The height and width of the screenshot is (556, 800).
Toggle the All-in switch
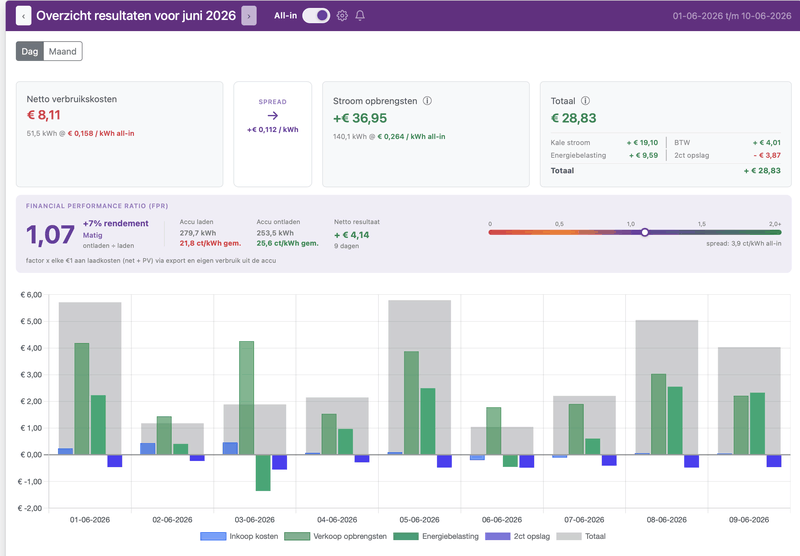[x=316, y=16]
